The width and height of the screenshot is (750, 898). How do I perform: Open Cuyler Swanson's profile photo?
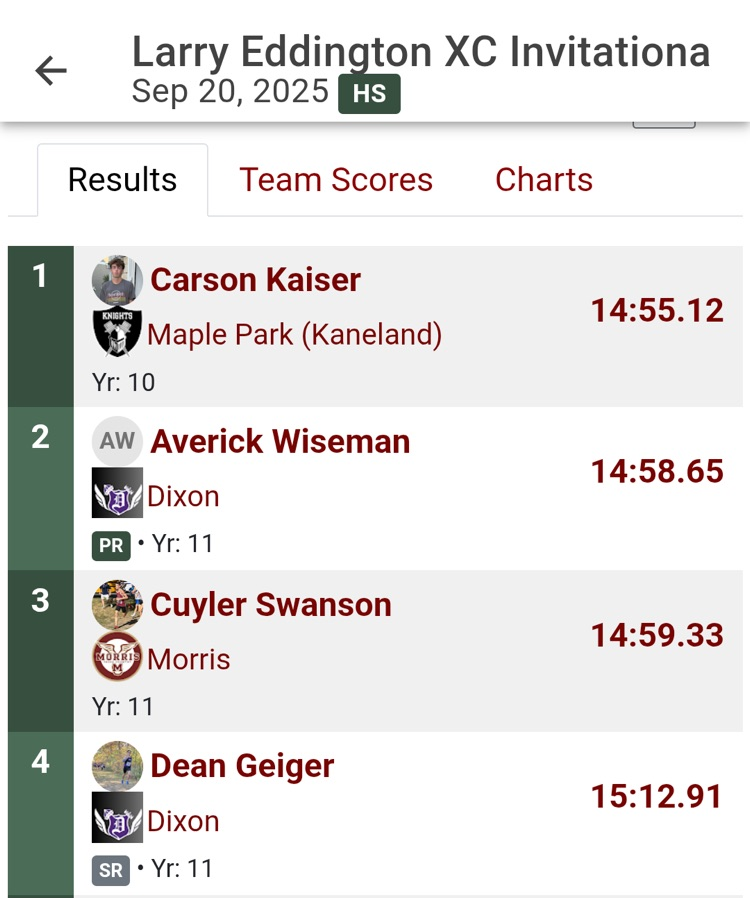point(117,605)
